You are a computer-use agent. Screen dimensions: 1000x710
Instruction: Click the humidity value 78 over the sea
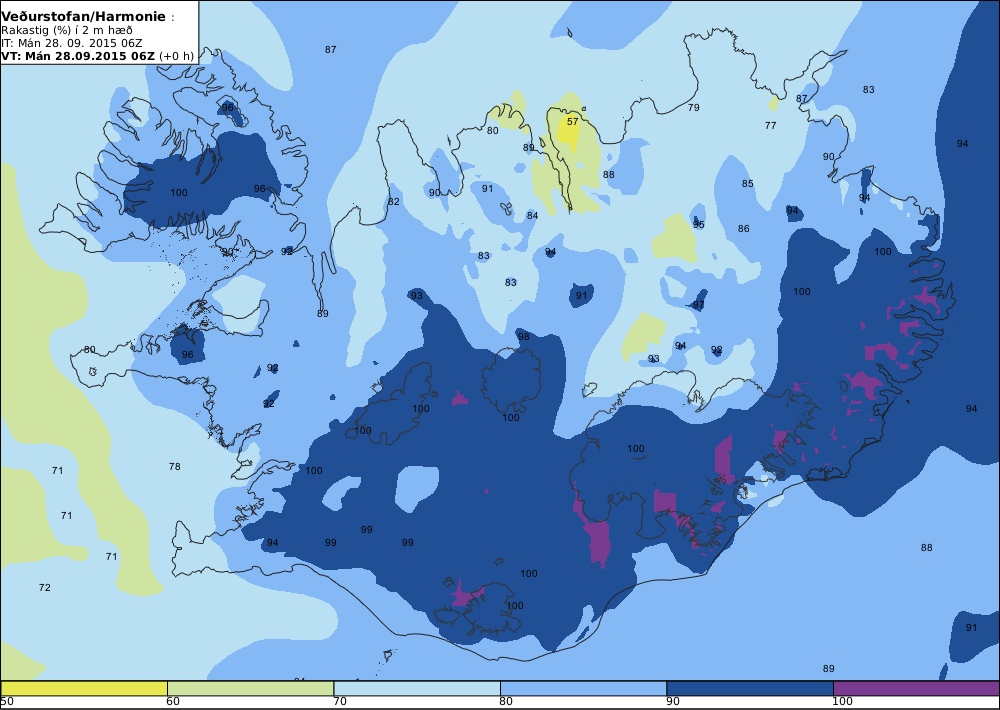(175, 467)
